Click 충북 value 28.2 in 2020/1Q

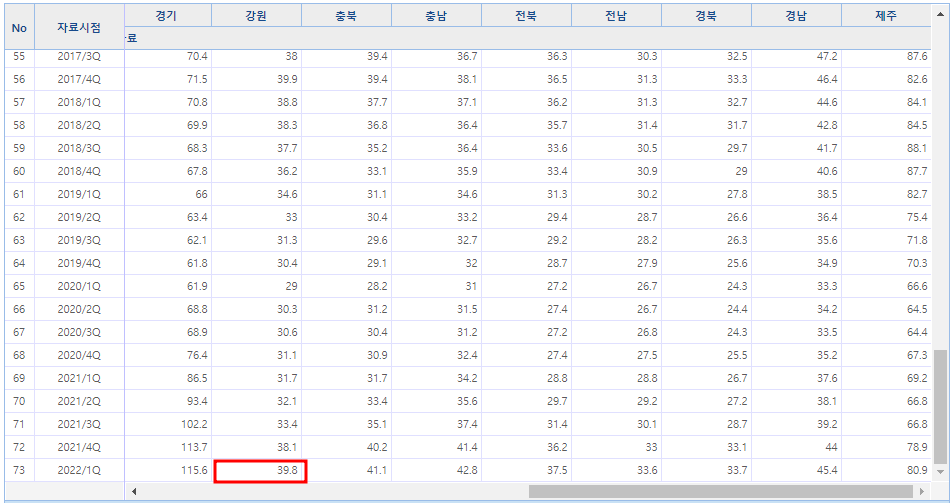(347, 287)
